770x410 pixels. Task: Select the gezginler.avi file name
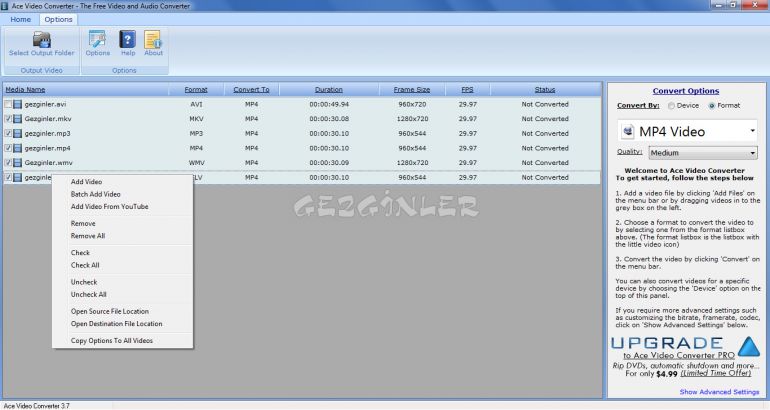click(45, 105)
